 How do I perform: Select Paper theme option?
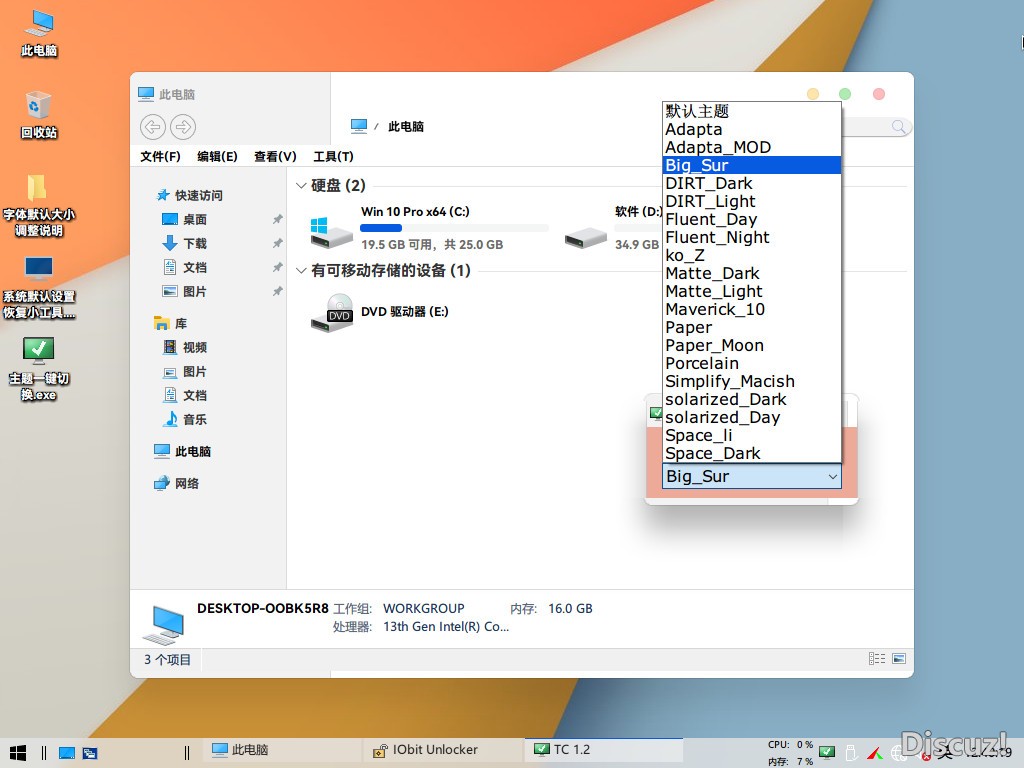[x=752, y=327]
